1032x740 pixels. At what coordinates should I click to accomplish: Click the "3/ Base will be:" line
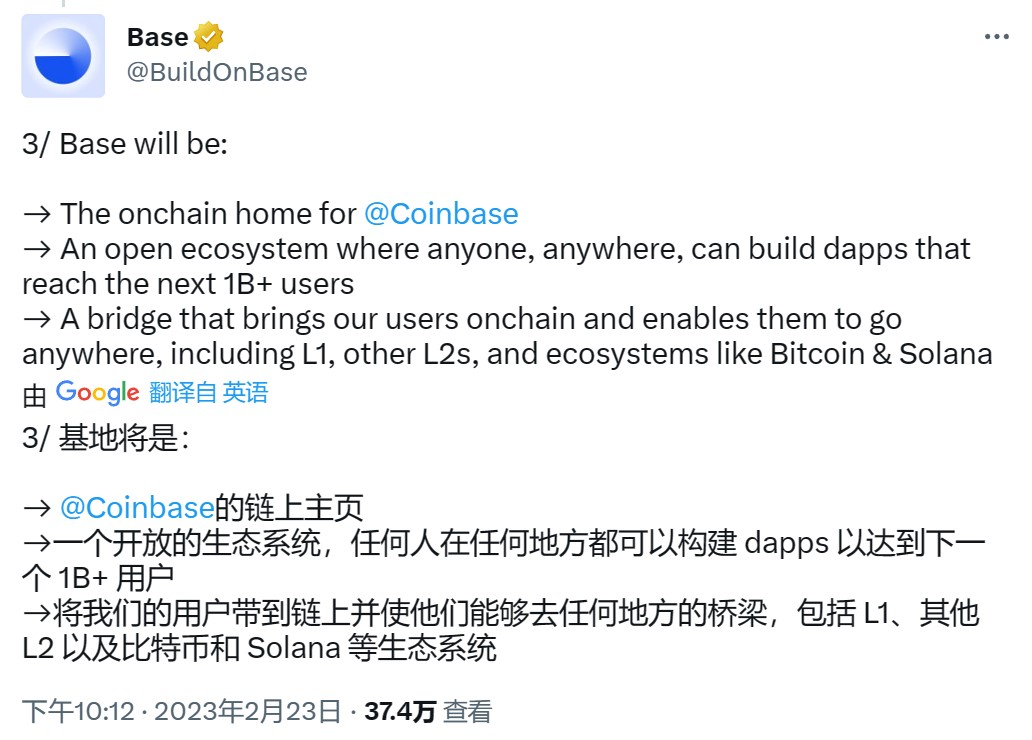click(x=127, y=143)
